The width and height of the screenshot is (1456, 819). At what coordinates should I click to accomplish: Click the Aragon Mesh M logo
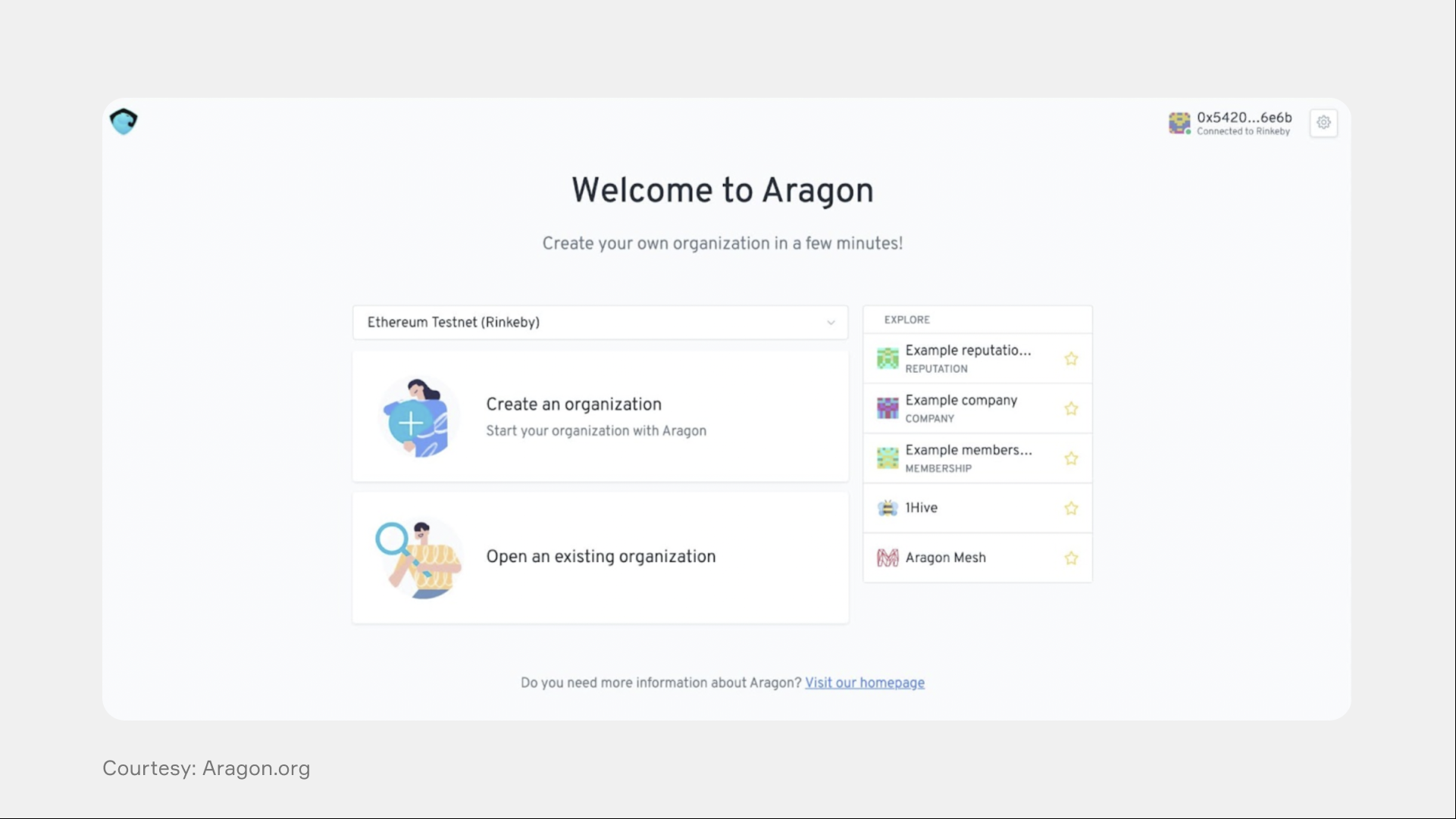click(x=888, y=558)
